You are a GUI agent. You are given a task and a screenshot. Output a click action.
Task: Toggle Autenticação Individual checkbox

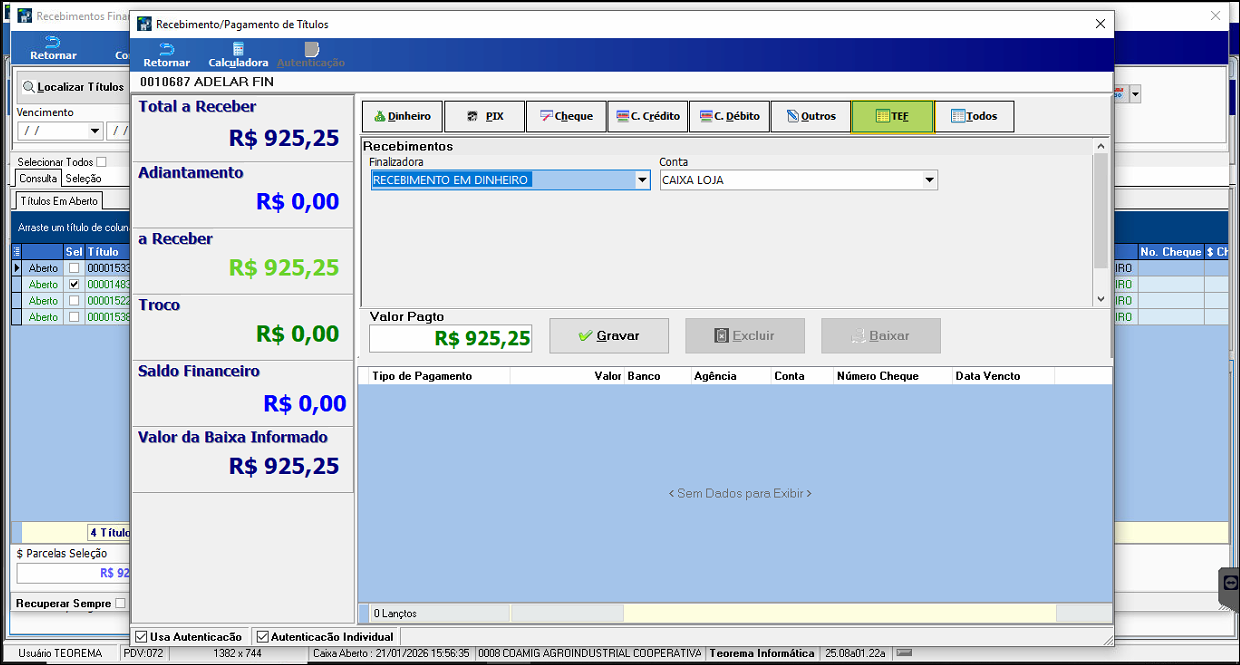coord(263,637)
